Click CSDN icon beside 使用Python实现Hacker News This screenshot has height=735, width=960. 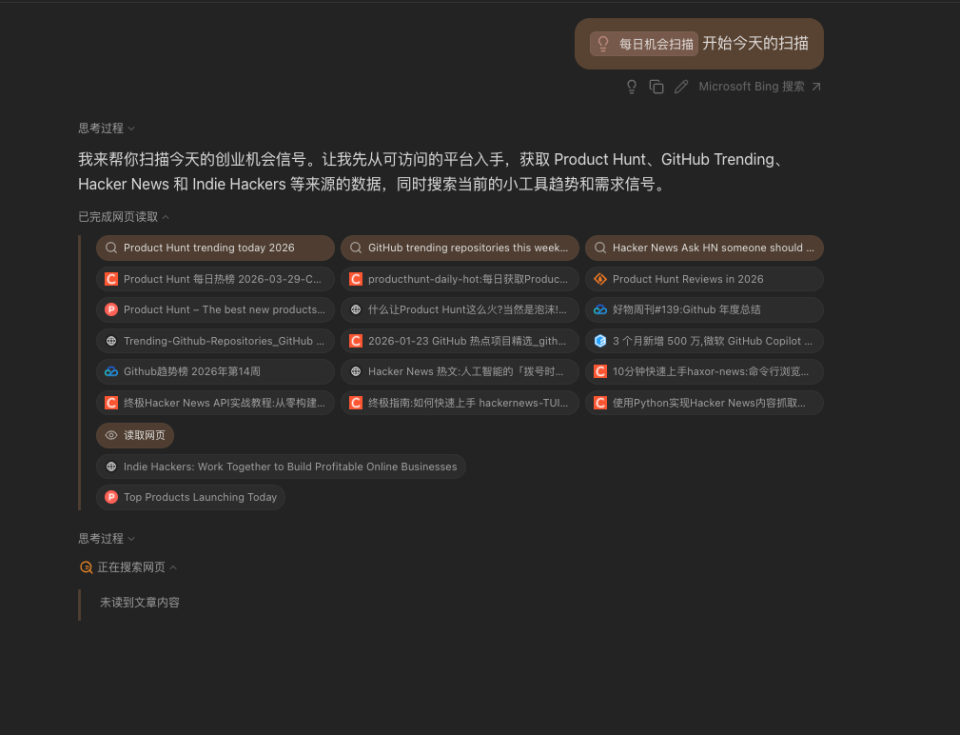600,403
